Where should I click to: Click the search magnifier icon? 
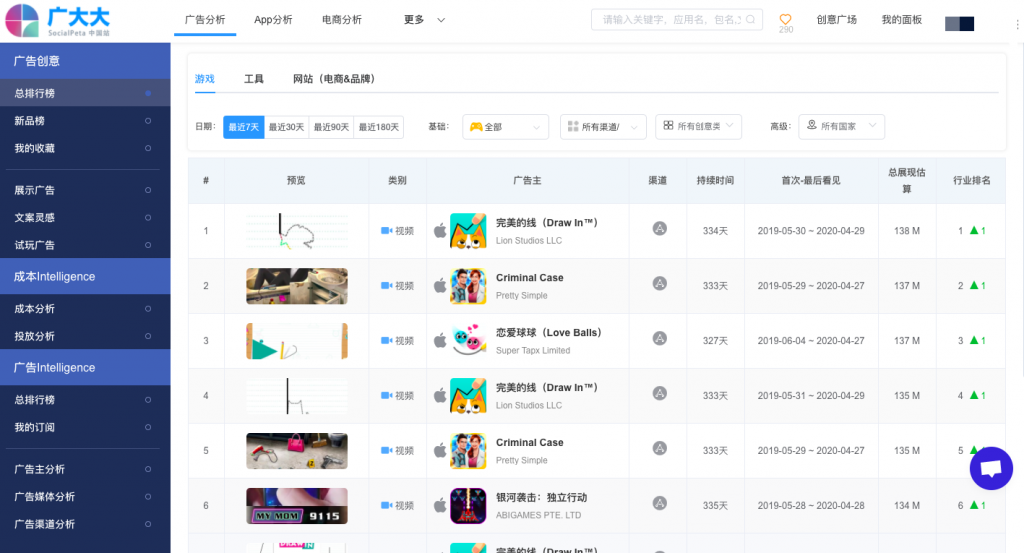(750, 20)
